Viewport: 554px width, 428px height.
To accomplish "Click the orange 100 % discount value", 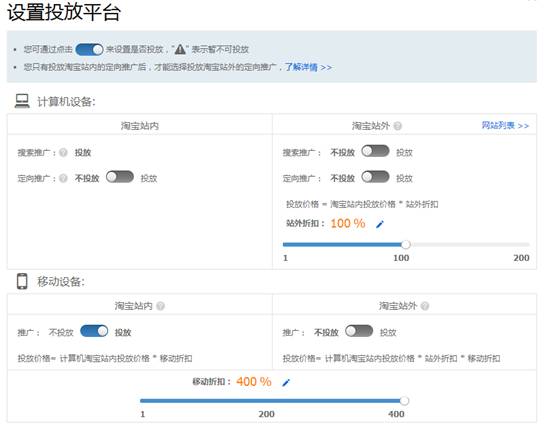I will click(x=348, y=223).
